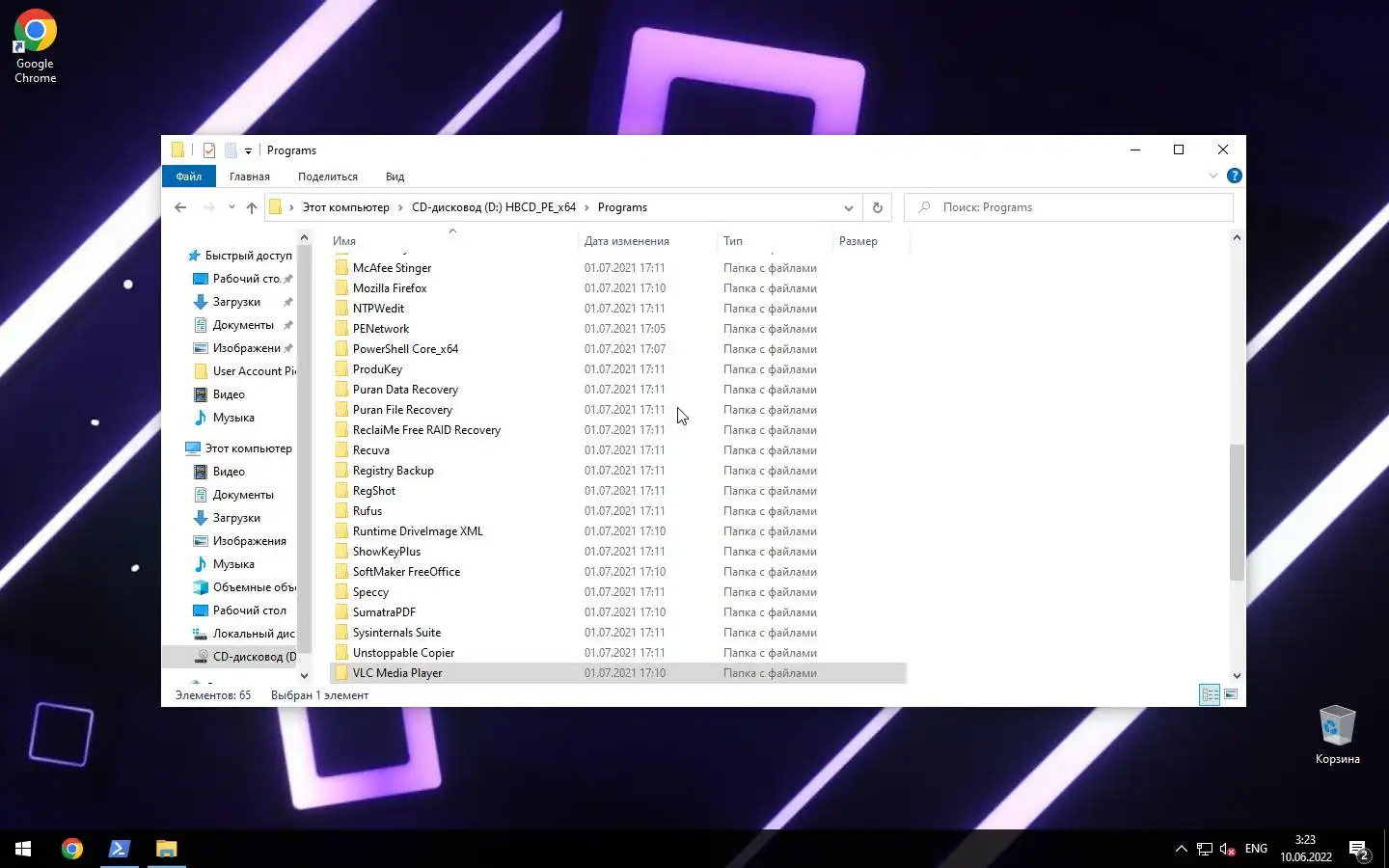Switch to Details view icon in status bar
The image size is (1389, 868).
1210,694
